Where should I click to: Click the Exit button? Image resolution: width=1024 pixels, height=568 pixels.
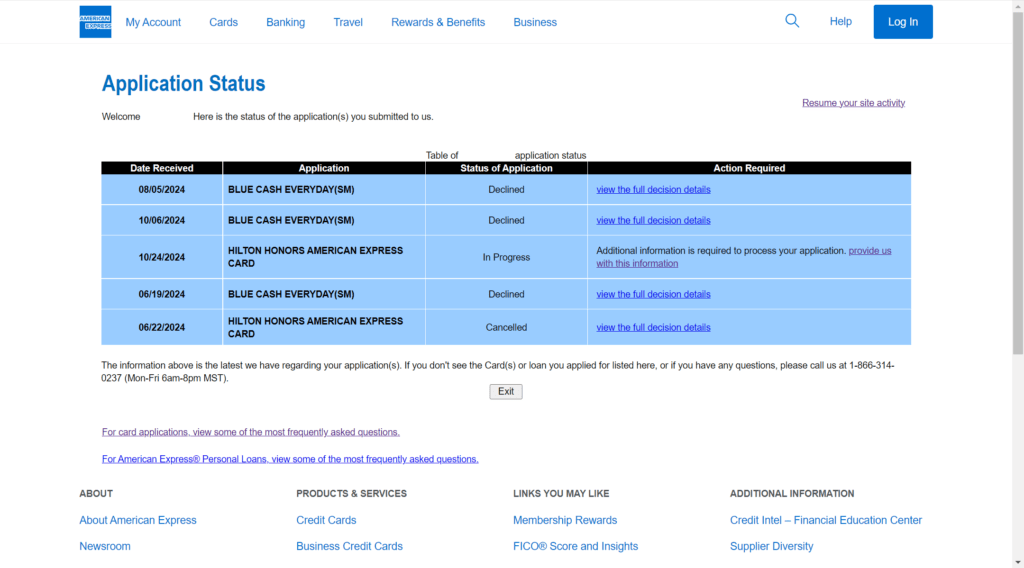[x=505, y=392]
